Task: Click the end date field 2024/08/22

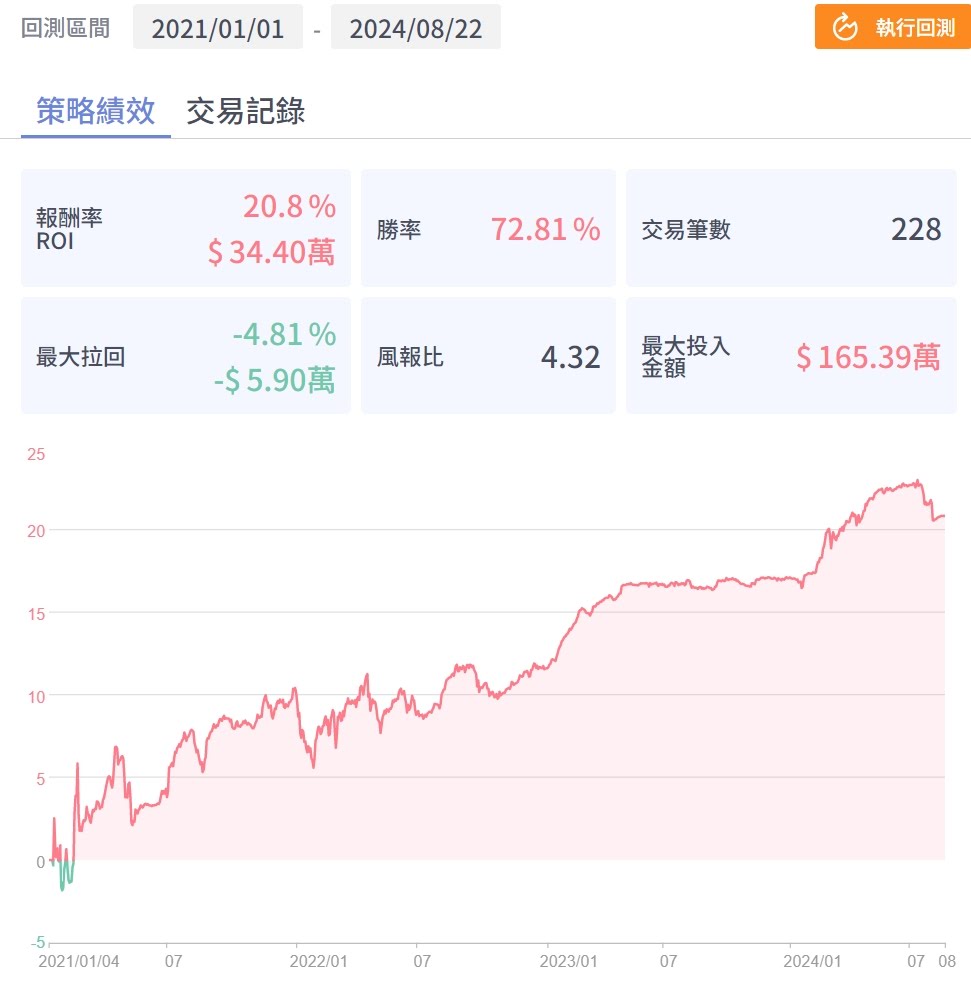Action: [x=415, y=28]
